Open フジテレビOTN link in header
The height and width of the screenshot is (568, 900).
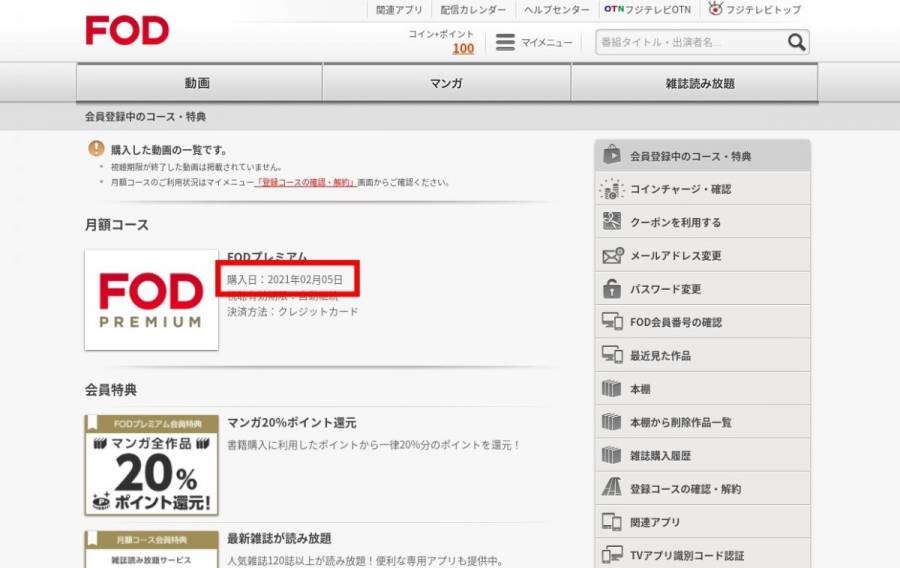point(647,9)
